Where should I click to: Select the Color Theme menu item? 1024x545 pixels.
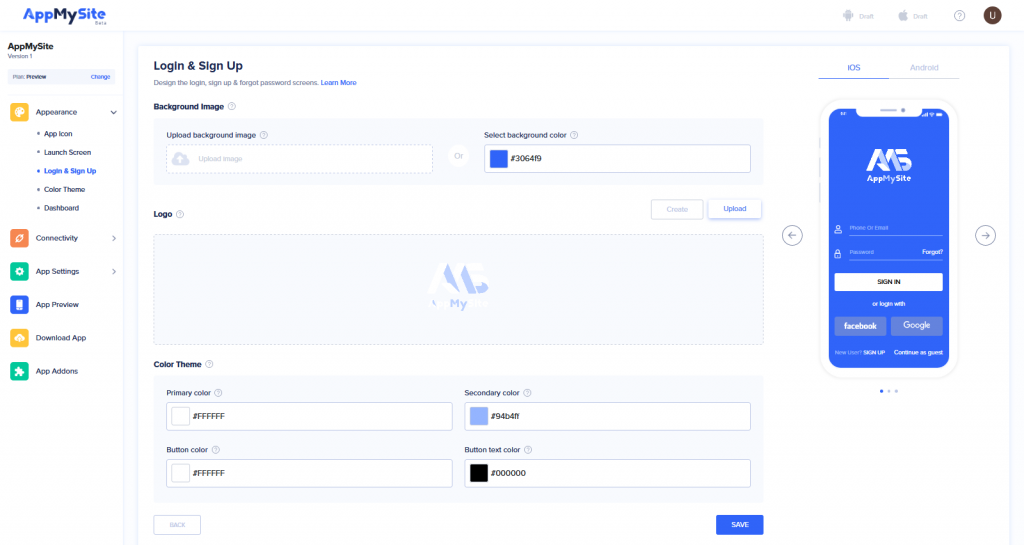point(64,189)
